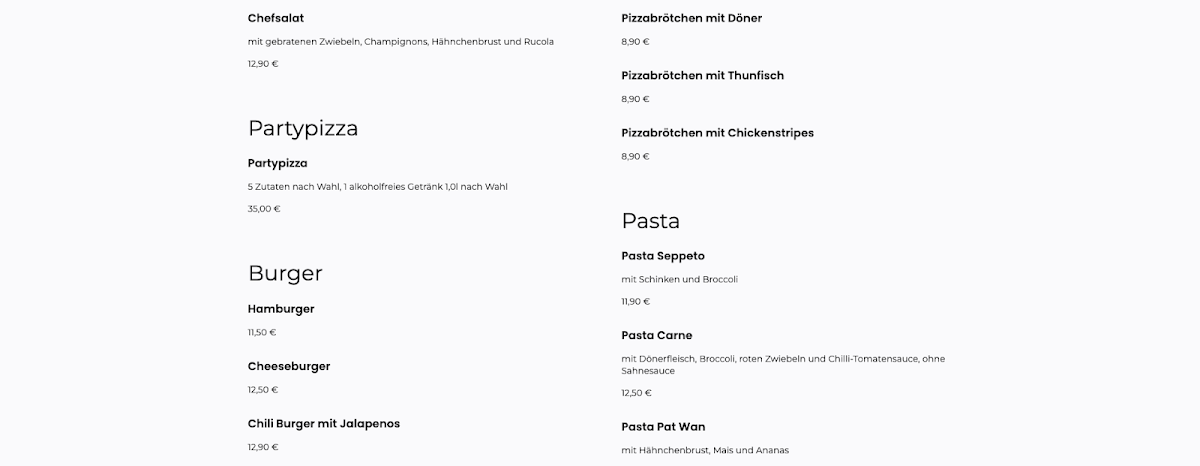
Task: Click the 11,50 € Hamburger price
Action: coord(262,332)
